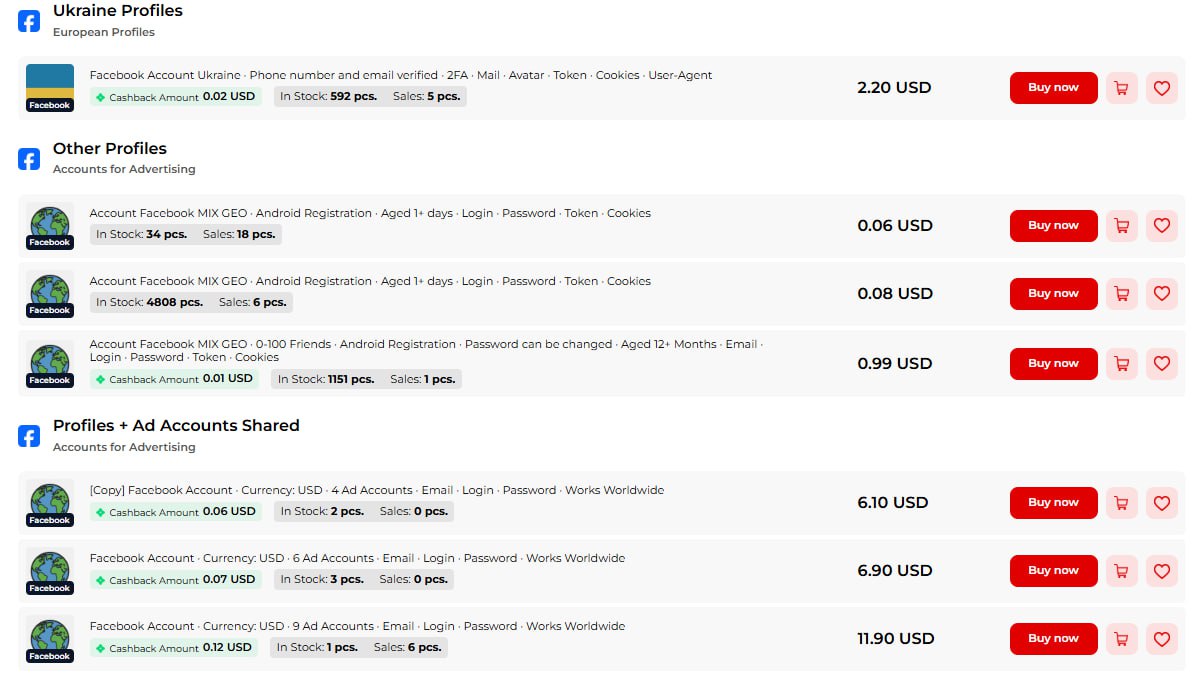The height and width of the screenshot is (692, 1198).
Task: Click the Ukraine flag Facebook thumbnail
Action: [49, 88]
